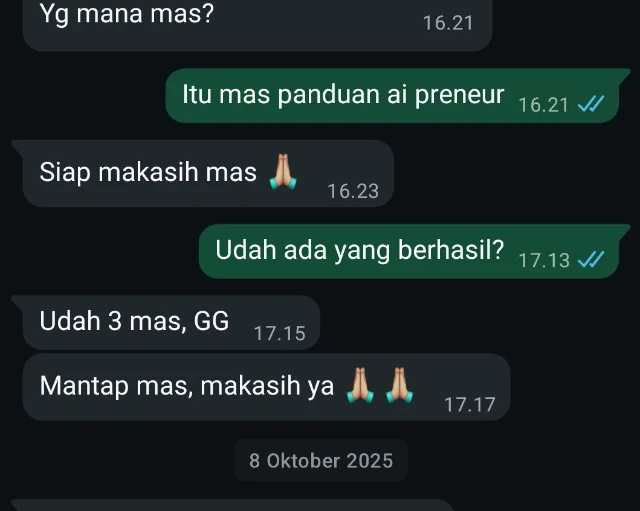Image resolution: width=640 pixels, height=511 pixels.
Task: Select the "Udah 3 mas, GG" message
Action: point(171,322)
